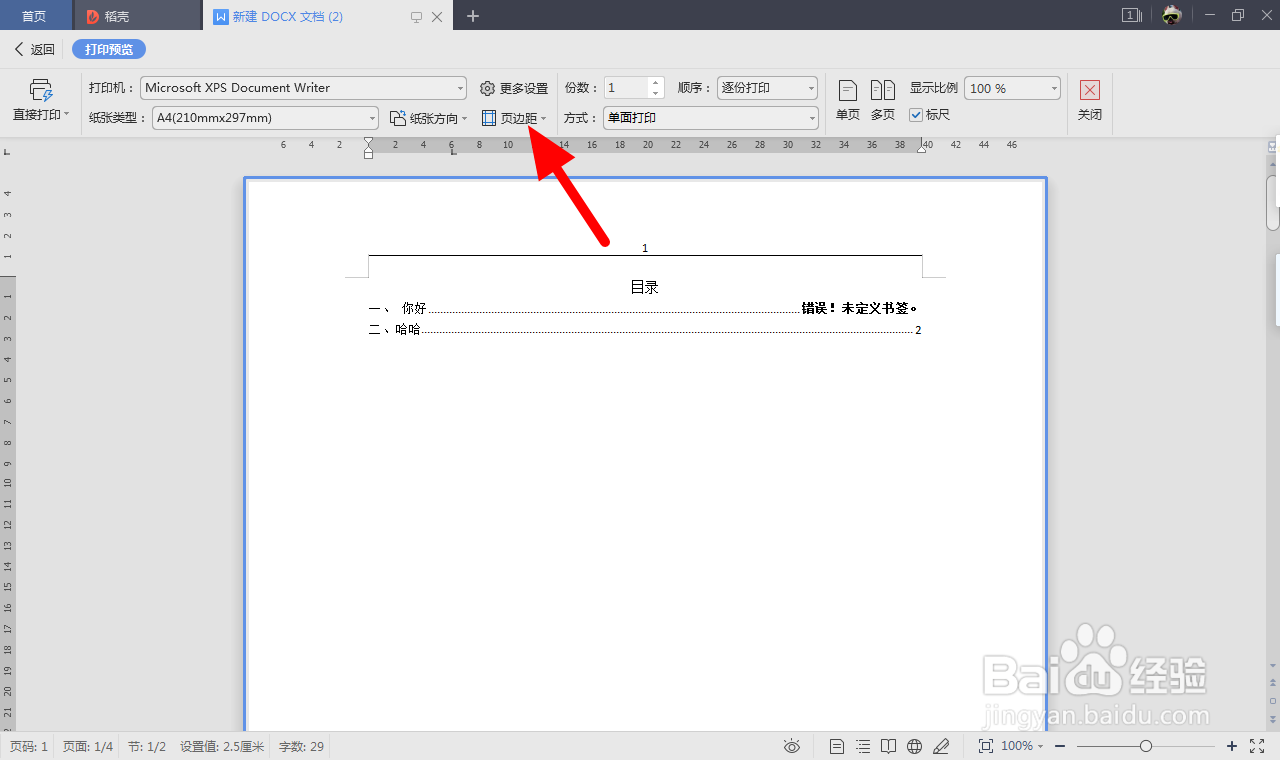Select the 首页 home tab
The height and width of the screenshot is (760, 1280).
(x=36, y=15)
